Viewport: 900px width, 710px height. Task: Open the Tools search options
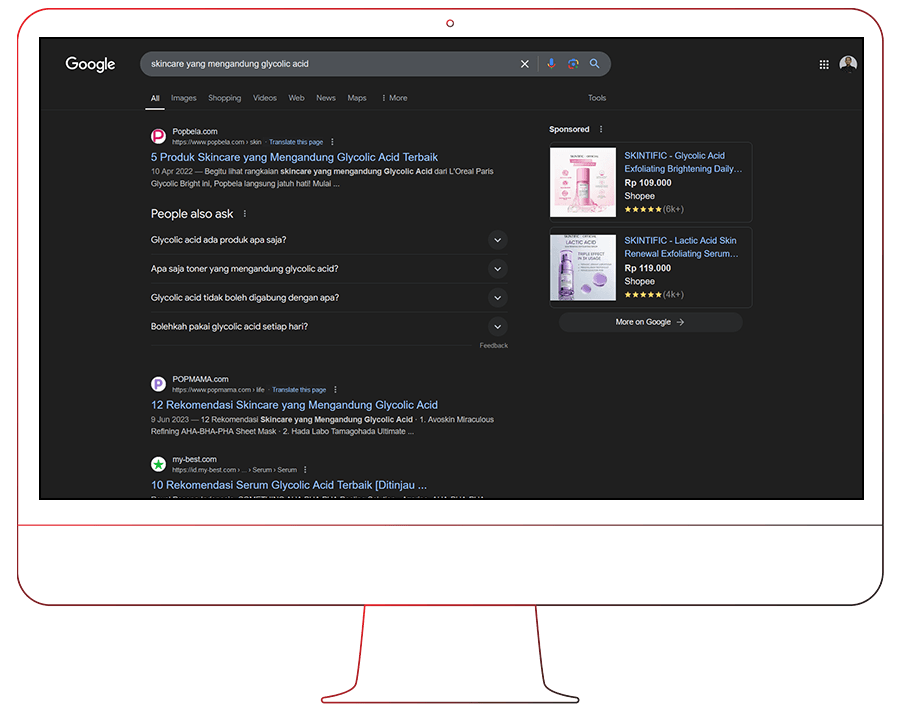click(x=597, y=98)
